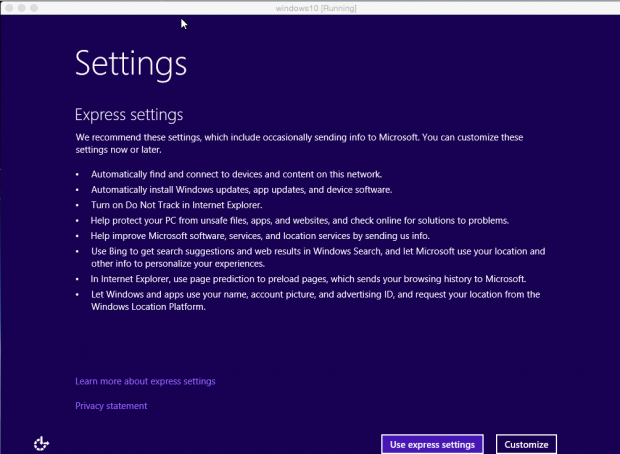Image resolution: width=620 pixels, height=454 pixels.
Task: Click 'Turn on Do Not Track' bullet
Action: coord(176,205)
